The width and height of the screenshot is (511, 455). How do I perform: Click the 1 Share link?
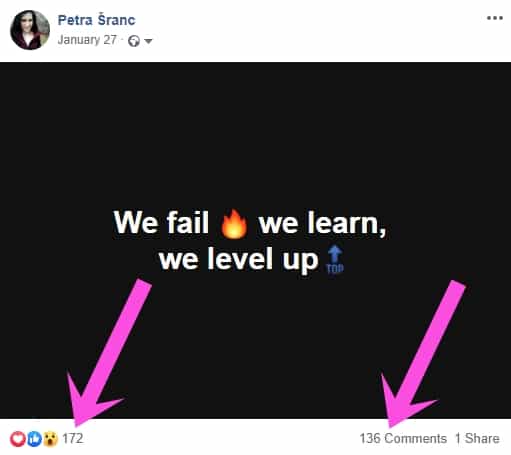pos(477,438)
